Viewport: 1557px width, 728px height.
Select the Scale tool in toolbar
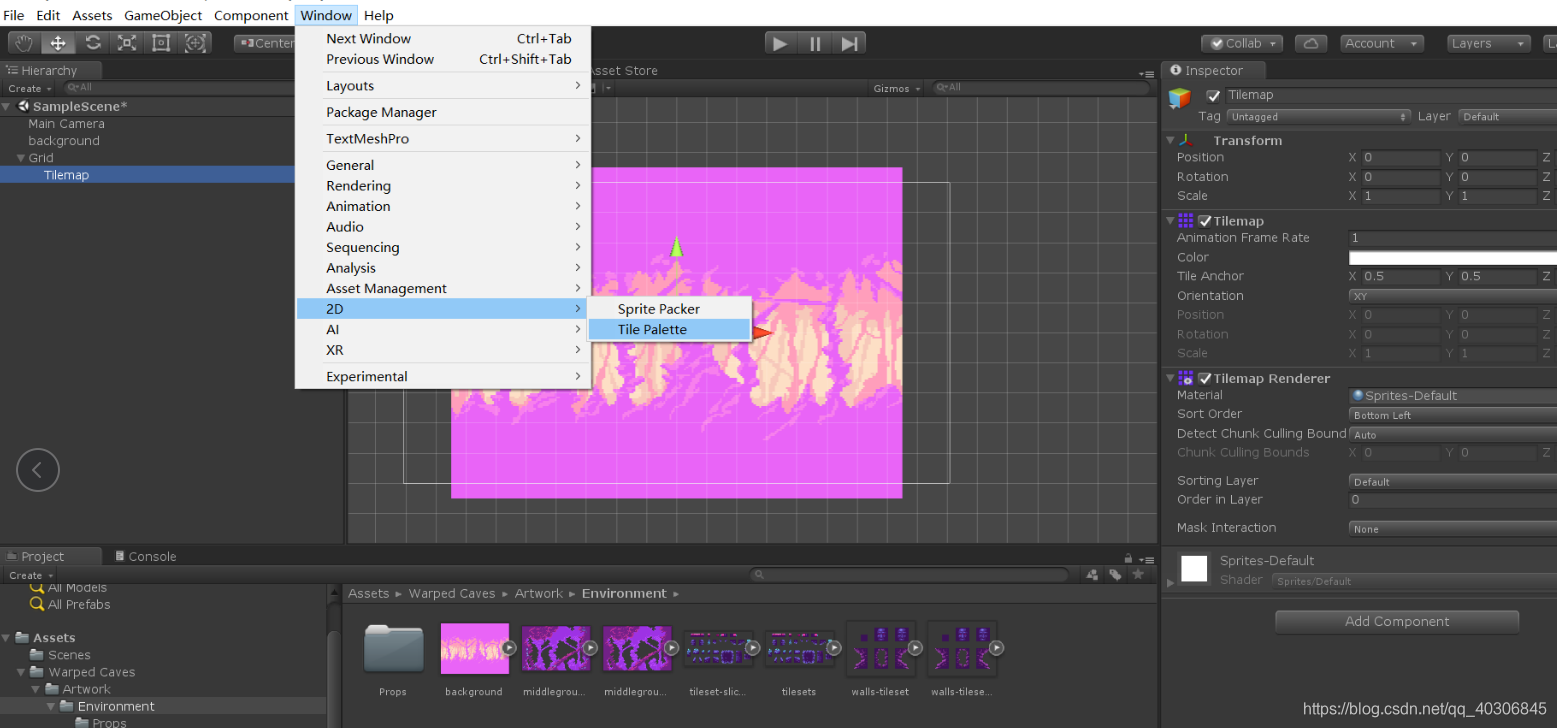[127, 43]
